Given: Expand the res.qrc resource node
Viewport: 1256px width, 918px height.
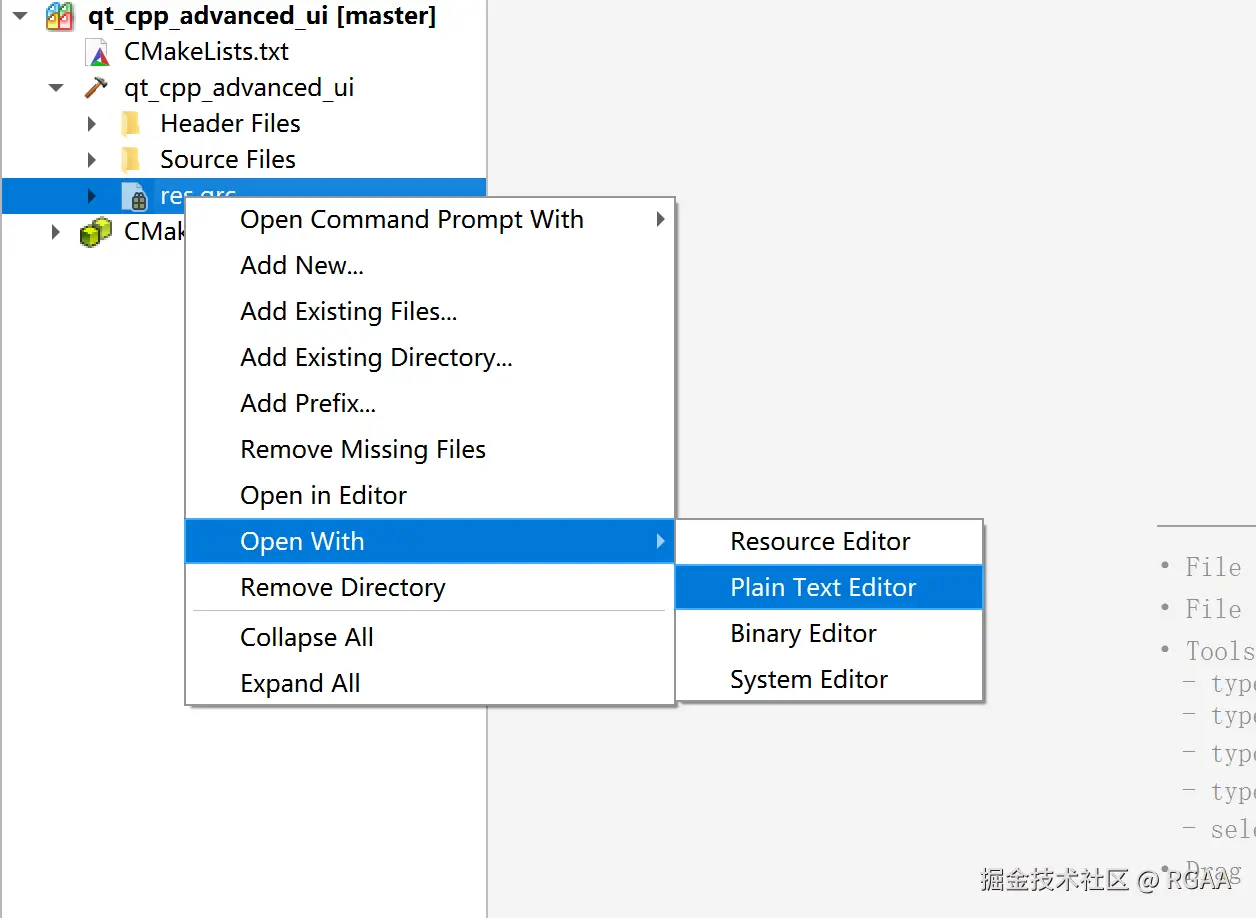Looking at the screenshot, I should 92,196.
